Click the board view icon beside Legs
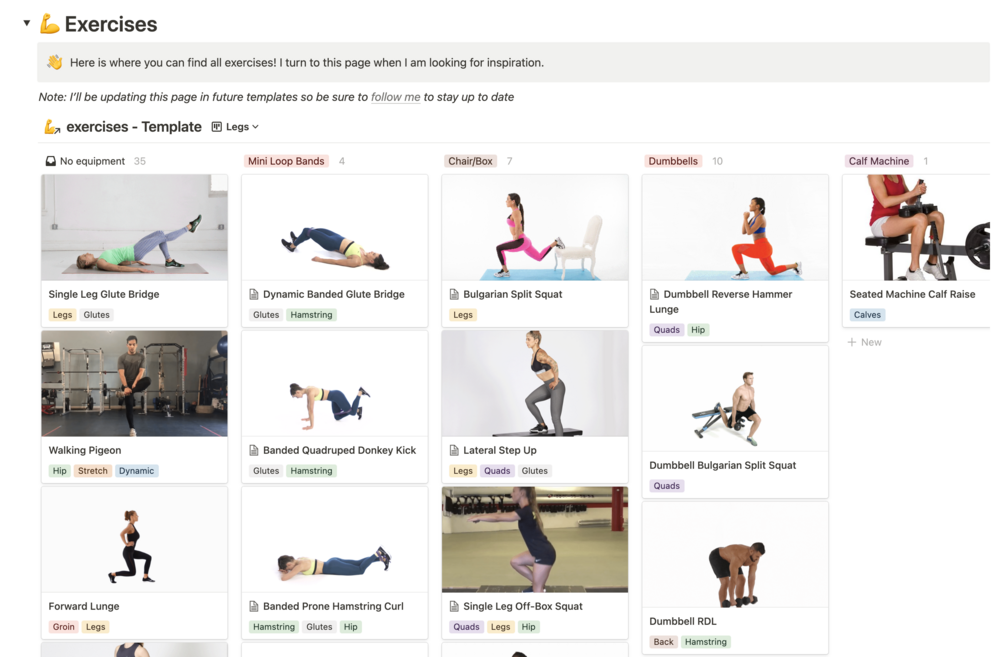The width and height of the screenshot is (1005, 657). point(217,127)
